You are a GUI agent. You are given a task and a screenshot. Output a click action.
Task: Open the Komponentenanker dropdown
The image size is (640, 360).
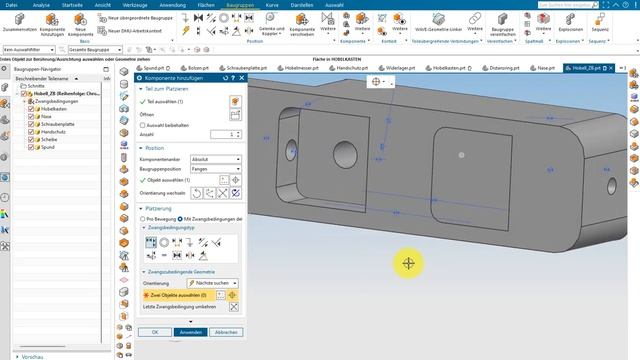[216, 159]
